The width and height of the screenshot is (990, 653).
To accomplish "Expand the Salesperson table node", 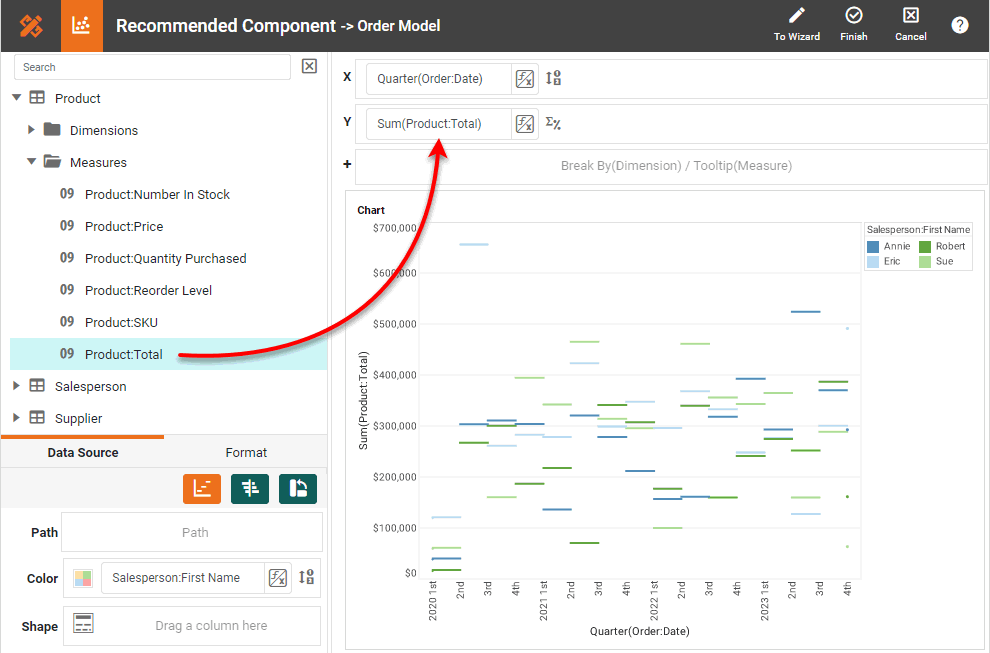I will (x=17, y=386).
